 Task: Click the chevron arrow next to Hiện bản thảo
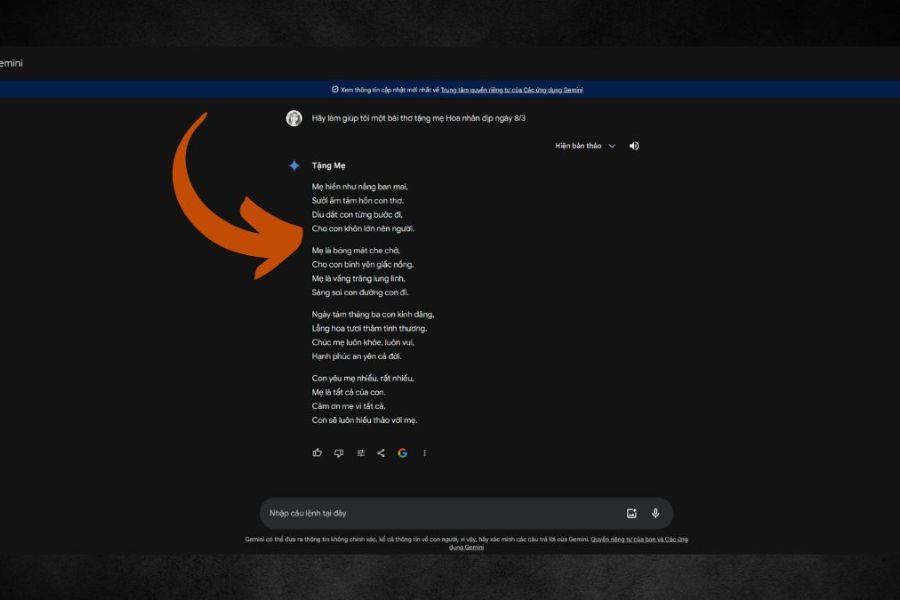[612, 146]
